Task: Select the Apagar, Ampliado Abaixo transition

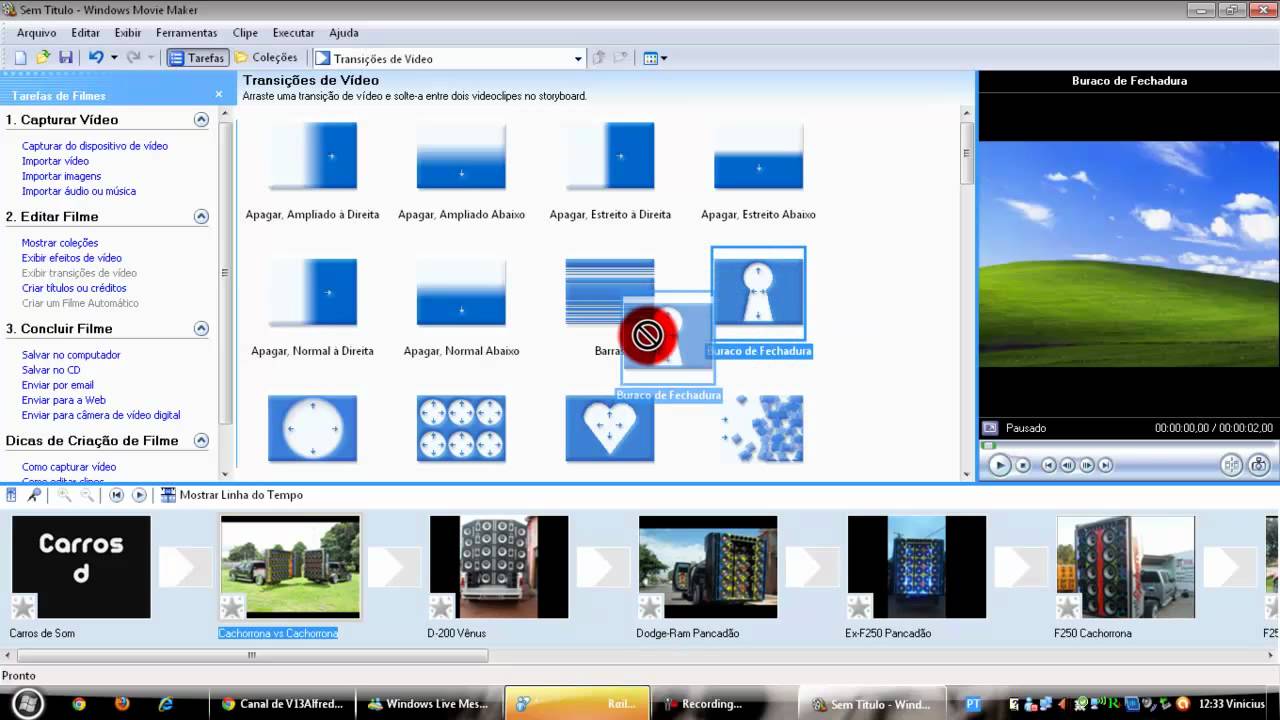Action: [461, 156]
